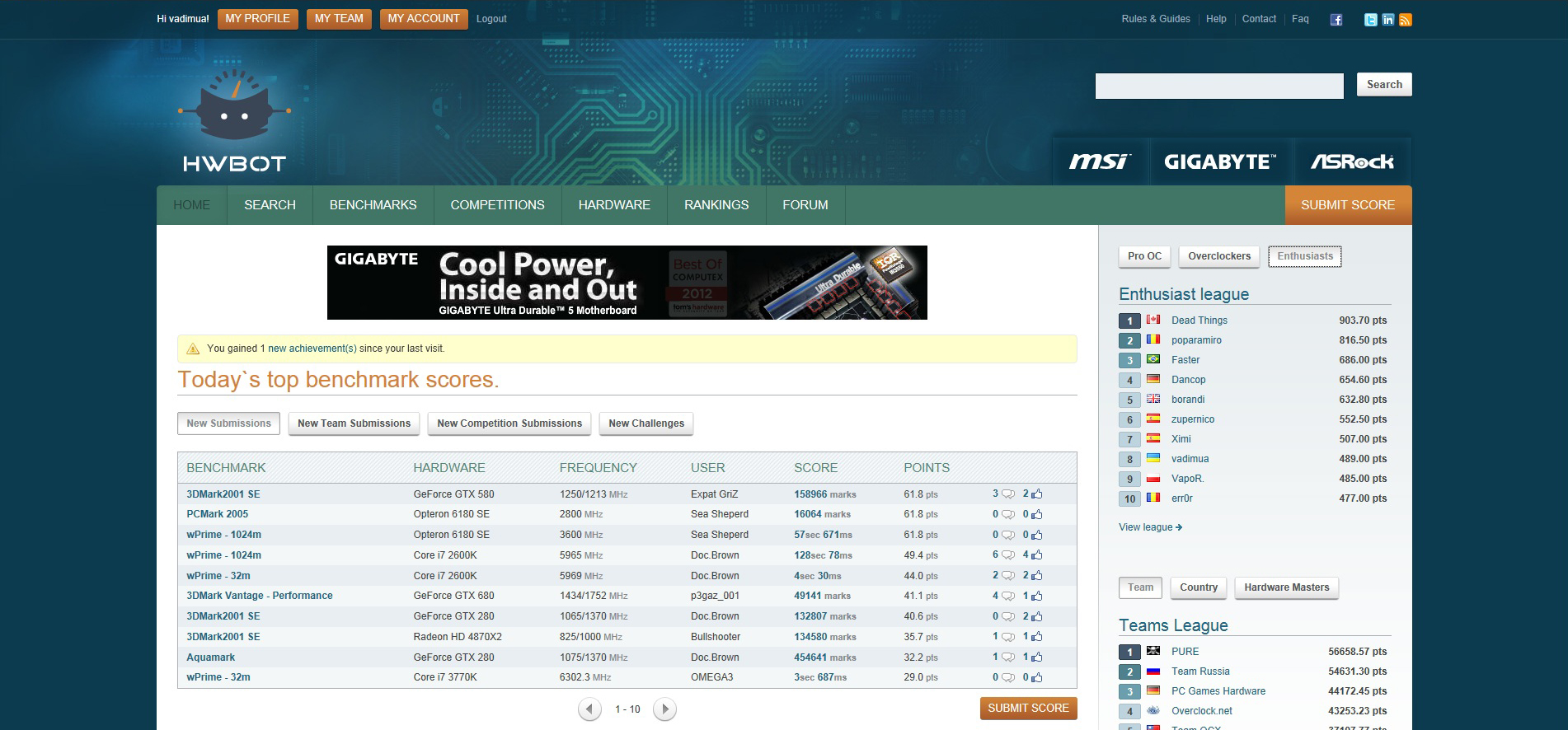Screen dimensions: 1568x730
Task: Like the Expat GriZ 3DMark2001 score
Action: 1036,494
